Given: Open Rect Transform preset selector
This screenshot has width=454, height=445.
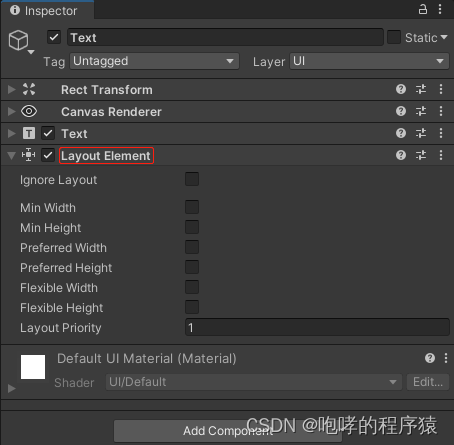Looking at the screenshot, I should 421,89.
